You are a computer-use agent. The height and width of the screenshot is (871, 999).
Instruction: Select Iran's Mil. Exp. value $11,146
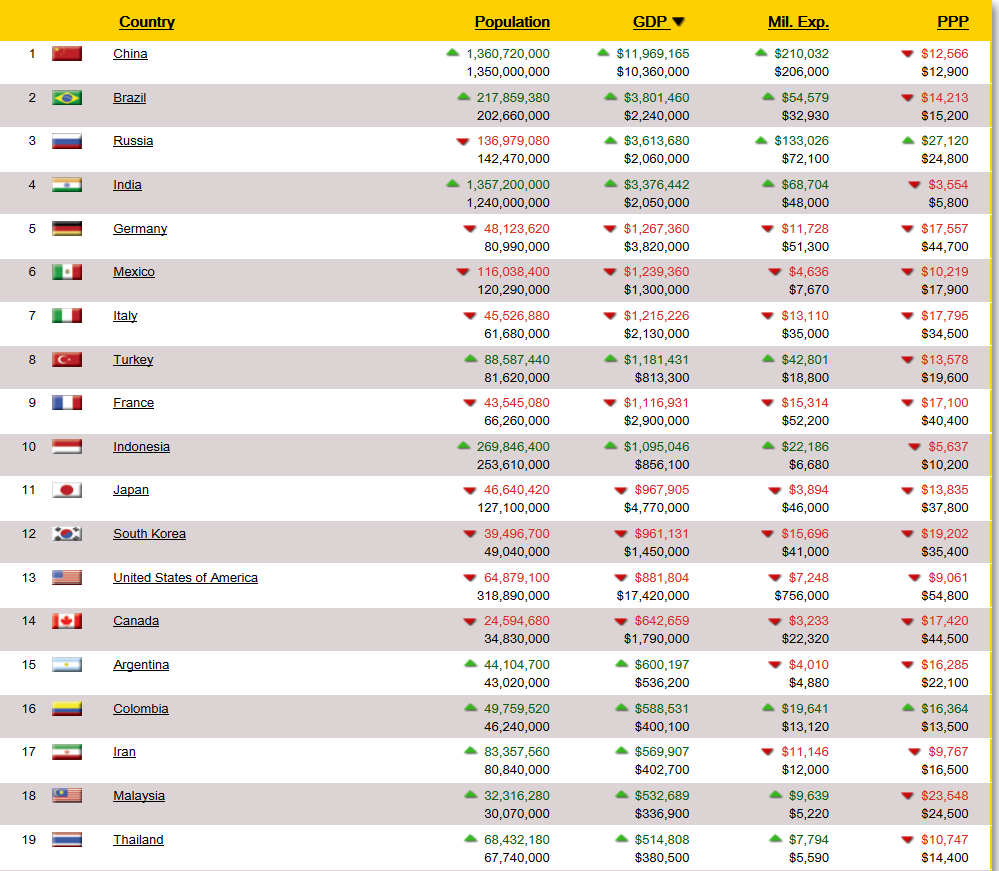(x=805, y=752)
